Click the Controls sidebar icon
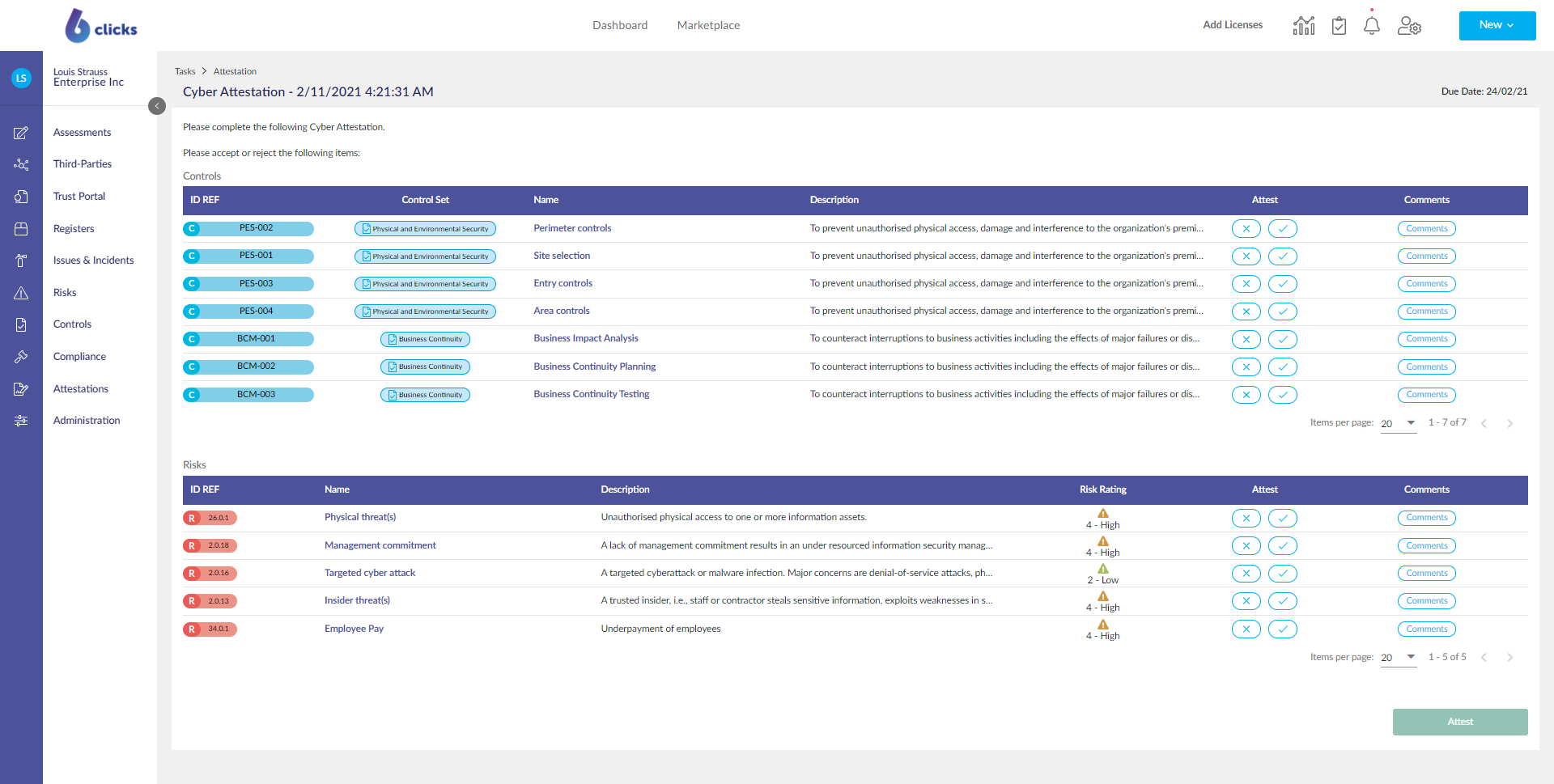The height and width of the screenshot is (784, 1554). click(x=22, y=324)
